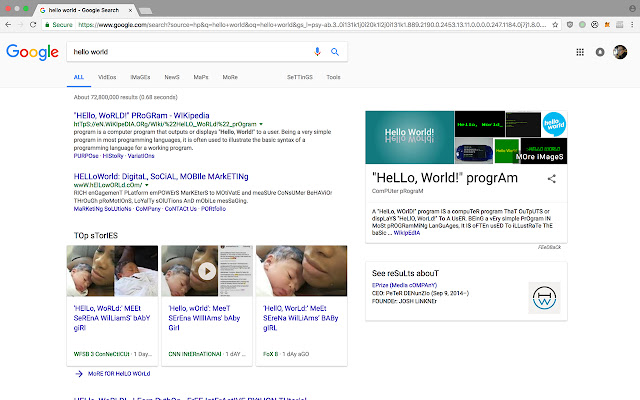The image size is (640, 400).
Task: Open the Hello World Program Wikipedia result
Action: [x=141, y=116]
